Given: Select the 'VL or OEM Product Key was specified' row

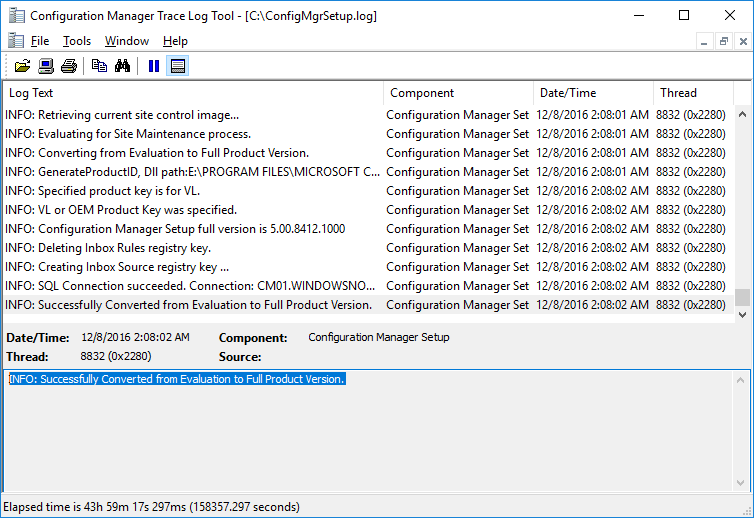Looking at the screenshot, I should [x=369, y=210].
